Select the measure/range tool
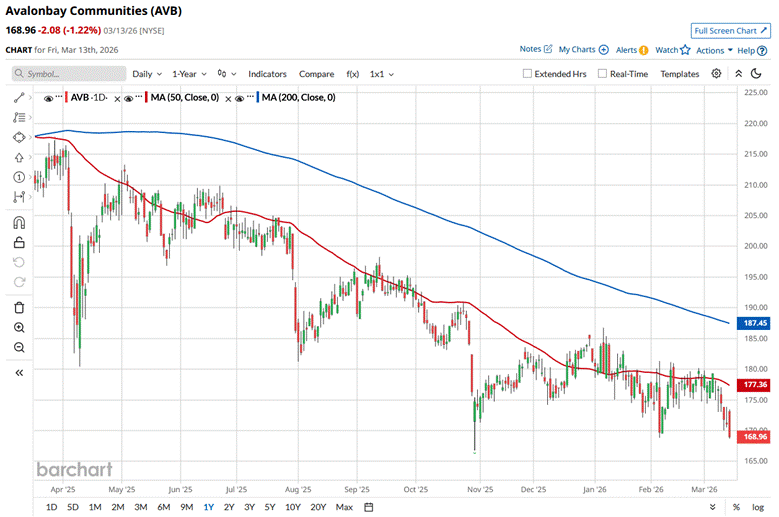Viewport: 779px width, 517px height. tap(19, 197)
